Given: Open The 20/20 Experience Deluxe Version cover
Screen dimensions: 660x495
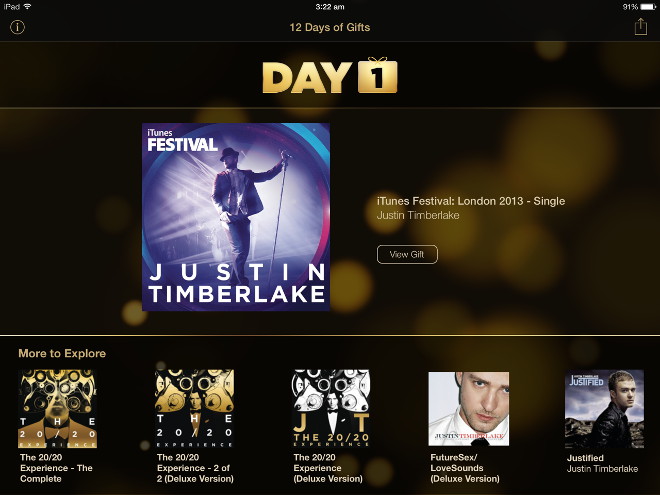Looking at the screenshot, I should pyautogui.click(x=331, y=409).
